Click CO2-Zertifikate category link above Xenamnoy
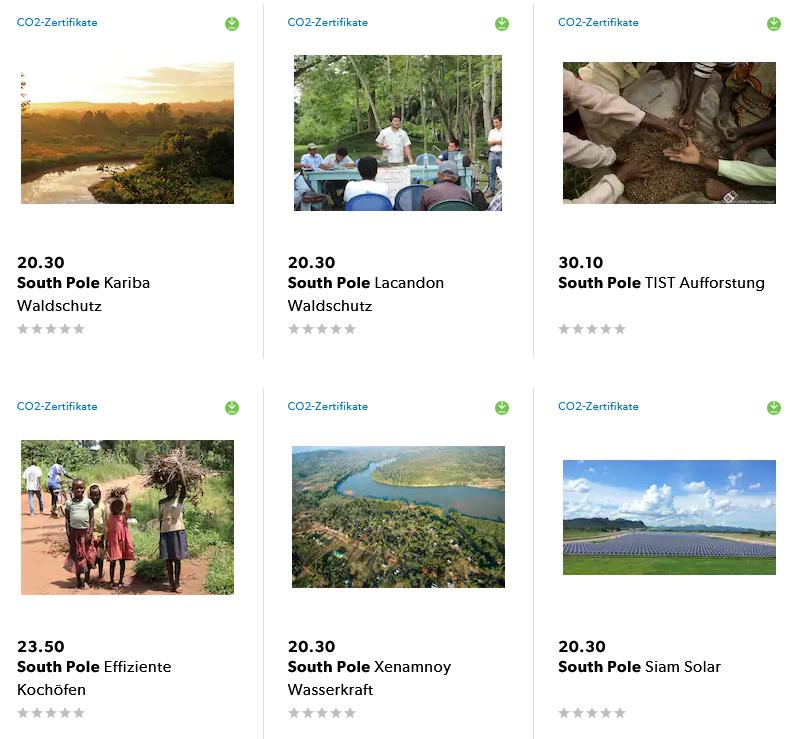Screen dimensions: 801x739 click(x=328, y=407)
